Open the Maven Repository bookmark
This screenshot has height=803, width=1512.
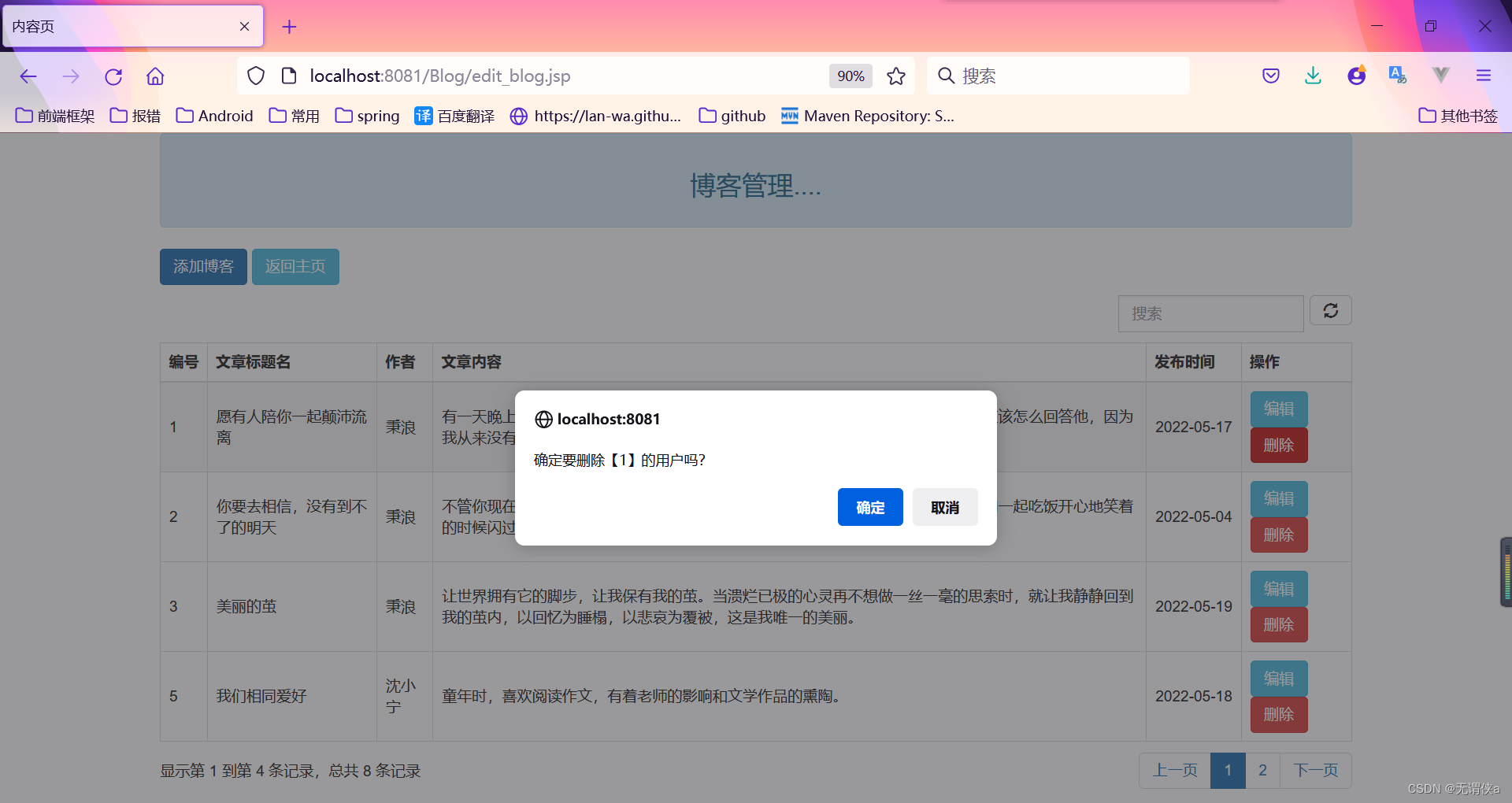(868, 116)
